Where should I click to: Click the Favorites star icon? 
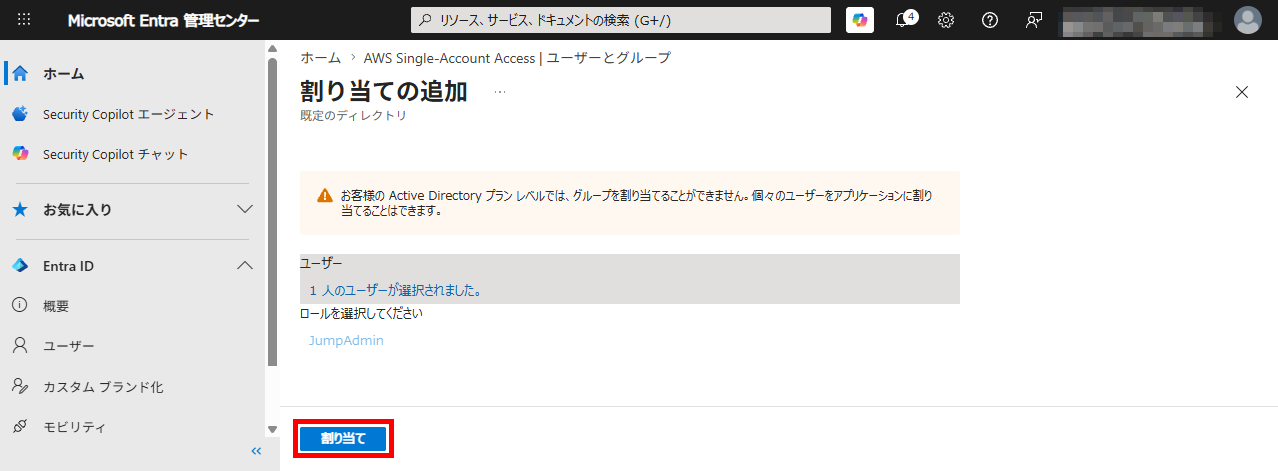(20, 210)
